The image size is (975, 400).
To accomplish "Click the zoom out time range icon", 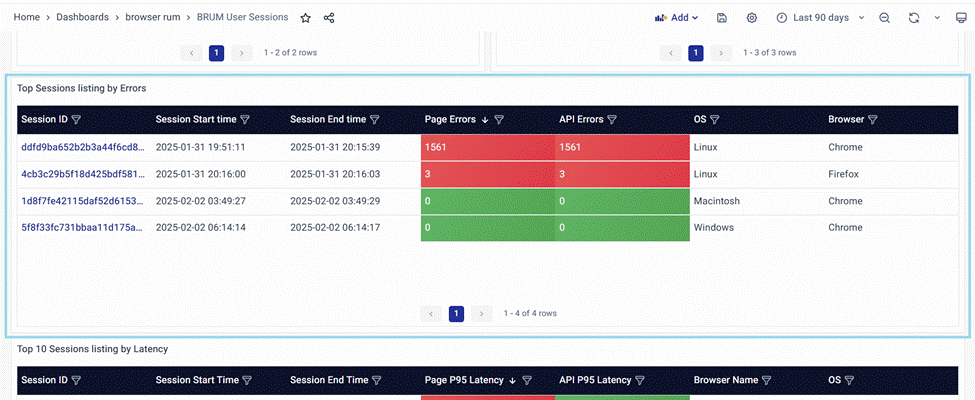I will [884, 18].
